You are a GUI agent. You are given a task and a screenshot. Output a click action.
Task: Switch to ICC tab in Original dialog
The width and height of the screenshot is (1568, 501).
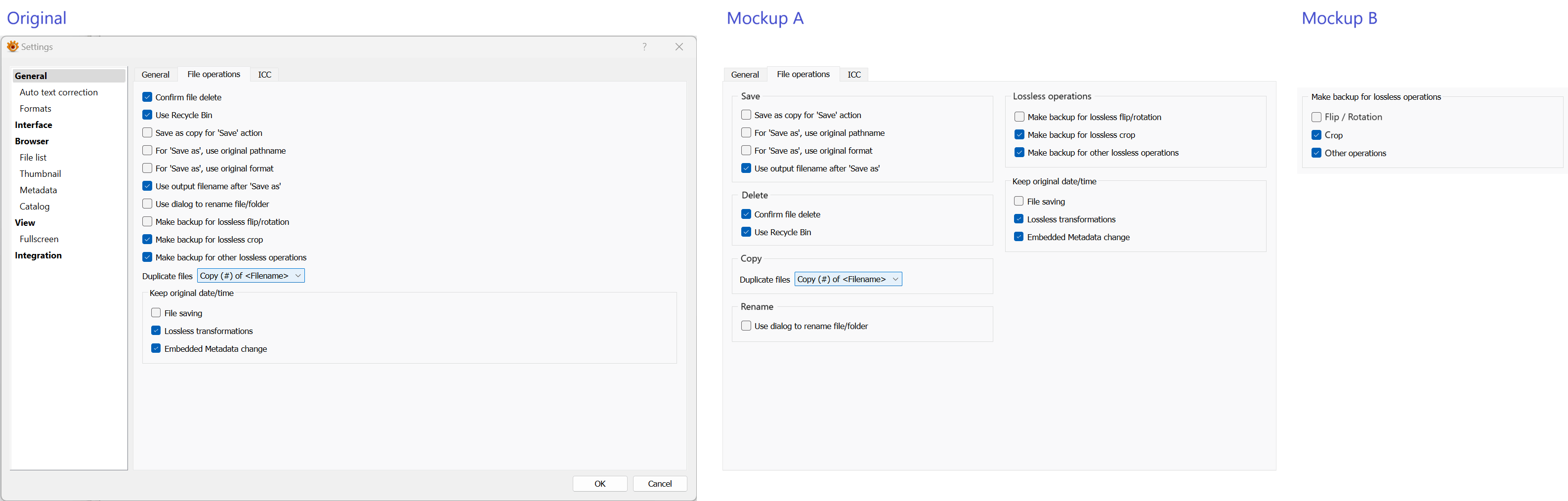pos(264,74)
